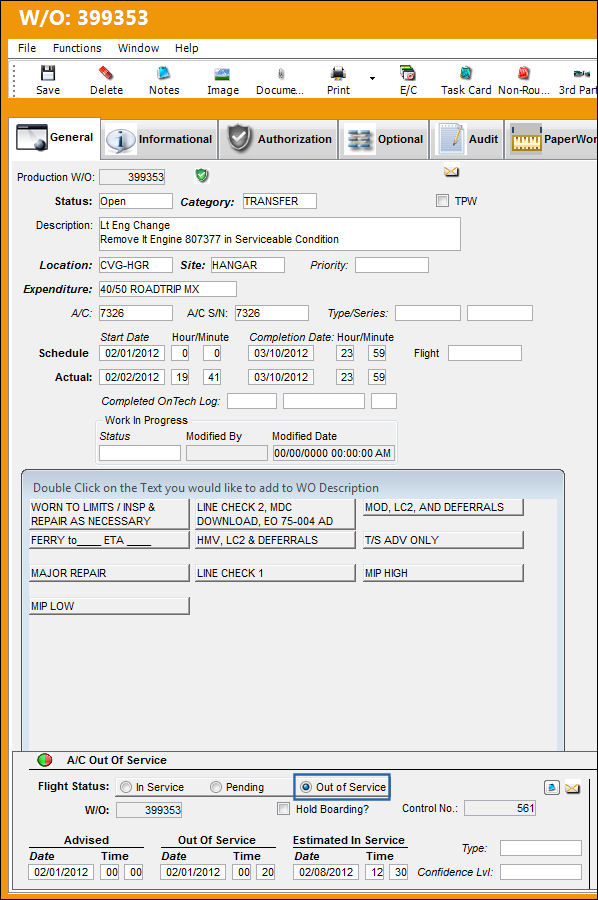This screenshot has width=598, height=900.
Task: Click the MAJOR REPAIR button
Action: [x=109, y=573]
